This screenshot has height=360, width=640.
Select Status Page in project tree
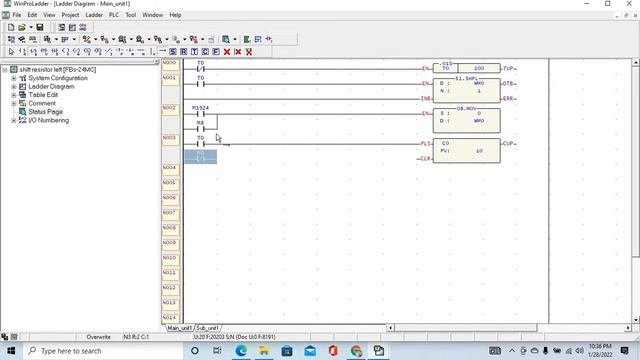tap(45, 112)
